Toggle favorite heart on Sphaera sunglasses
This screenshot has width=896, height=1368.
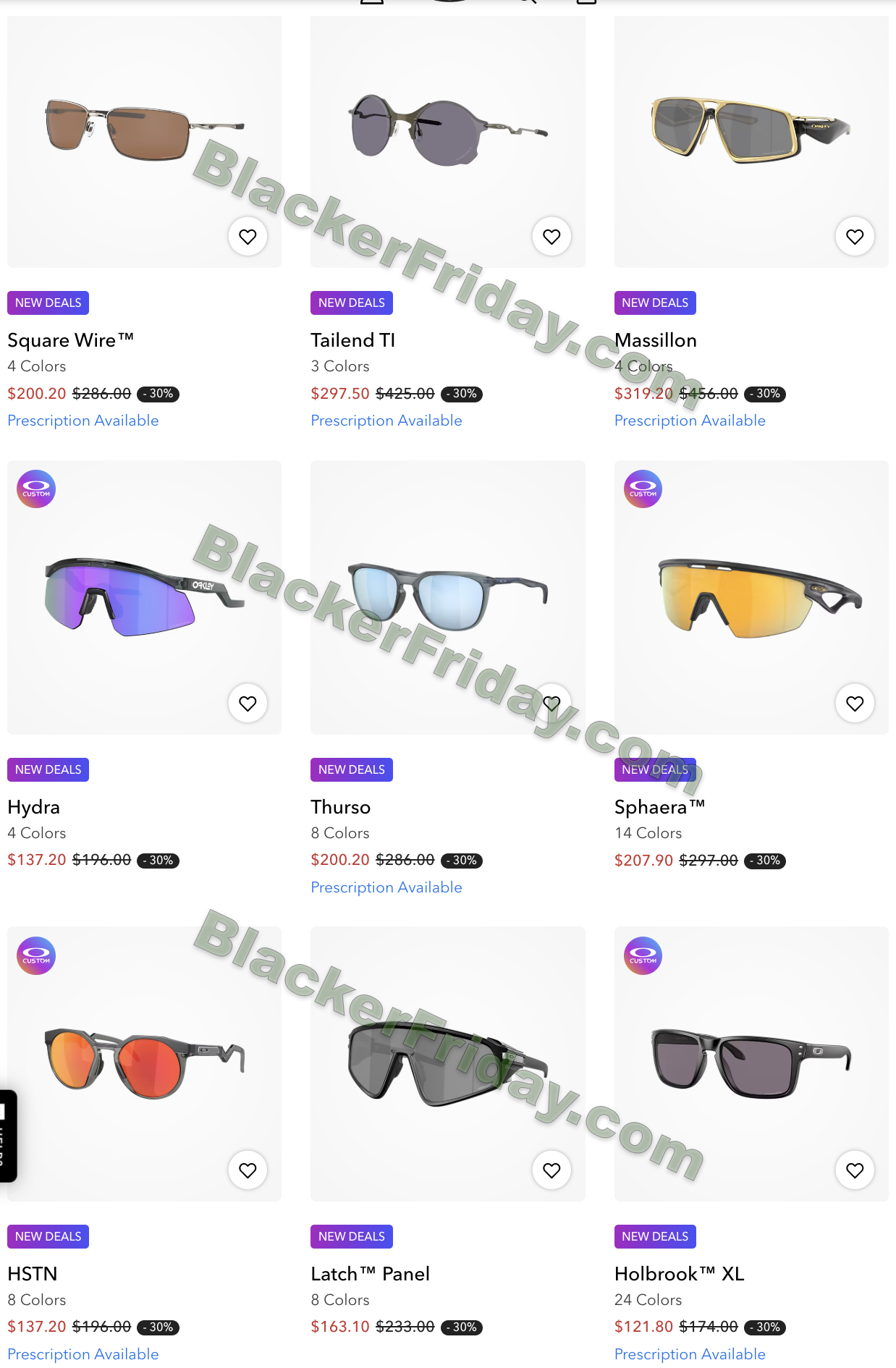click(855, 703)
